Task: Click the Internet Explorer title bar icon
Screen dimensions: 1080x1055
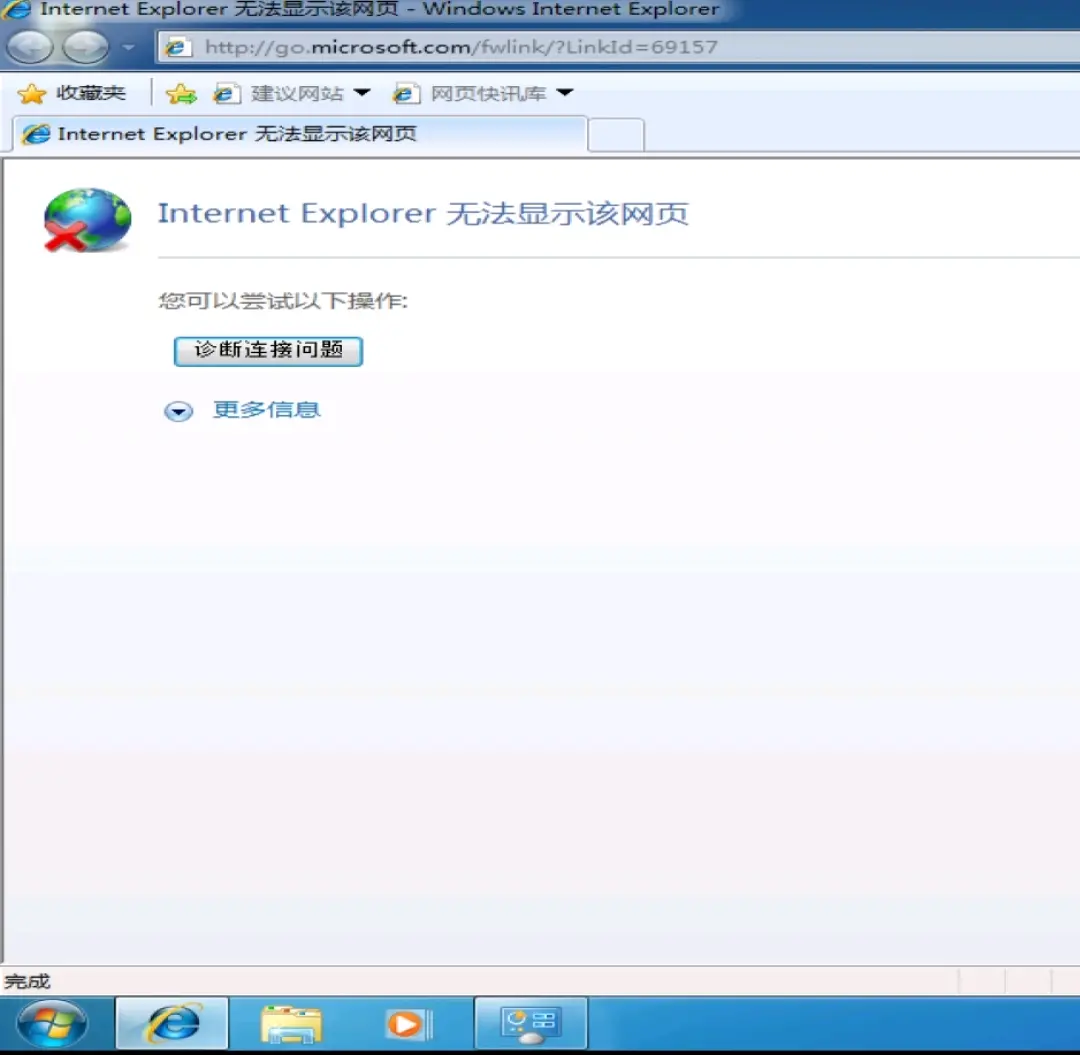Action: click(17, 10)
